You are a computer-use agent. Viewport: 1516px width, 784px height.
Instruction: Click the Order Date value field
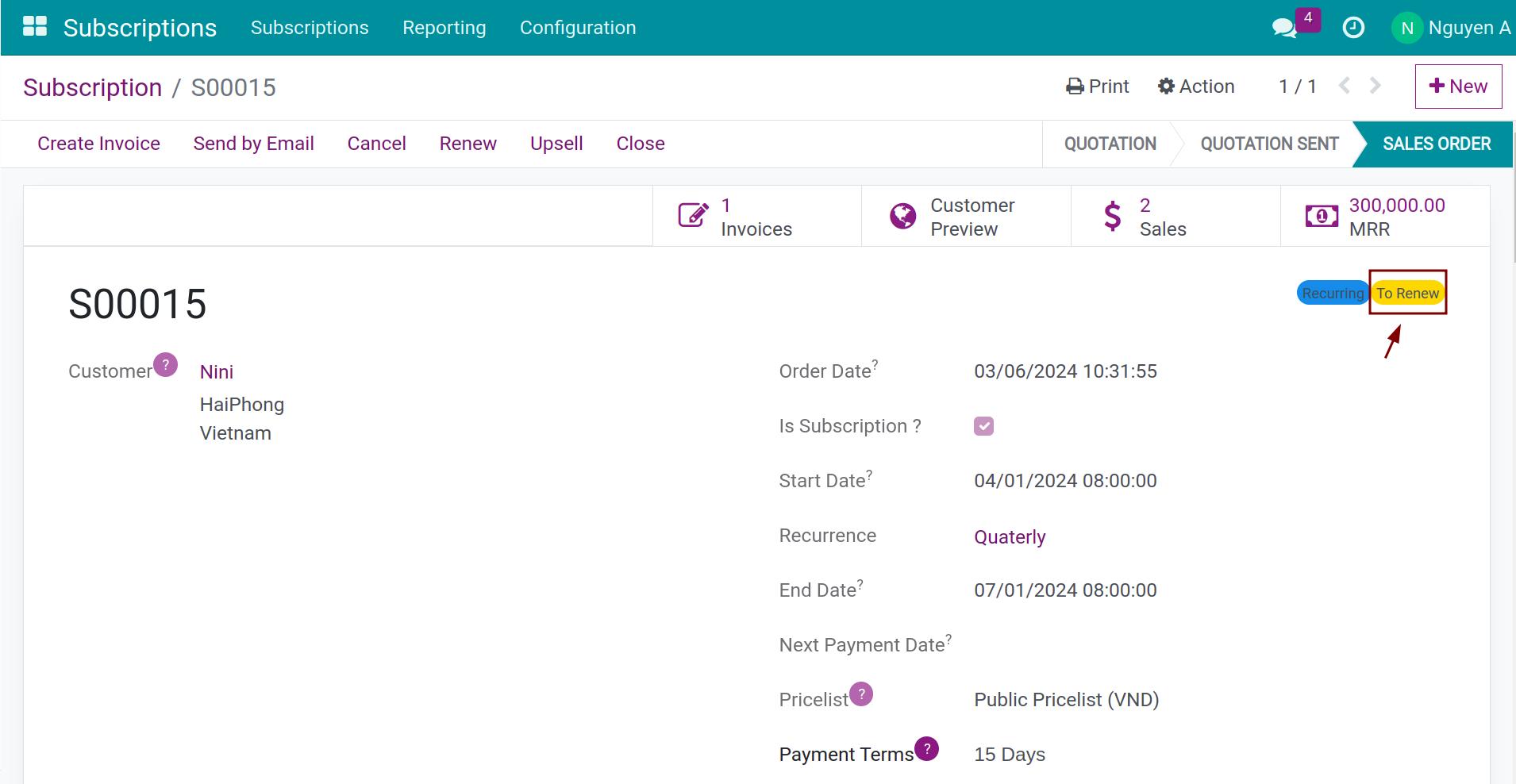[1065, 371]
